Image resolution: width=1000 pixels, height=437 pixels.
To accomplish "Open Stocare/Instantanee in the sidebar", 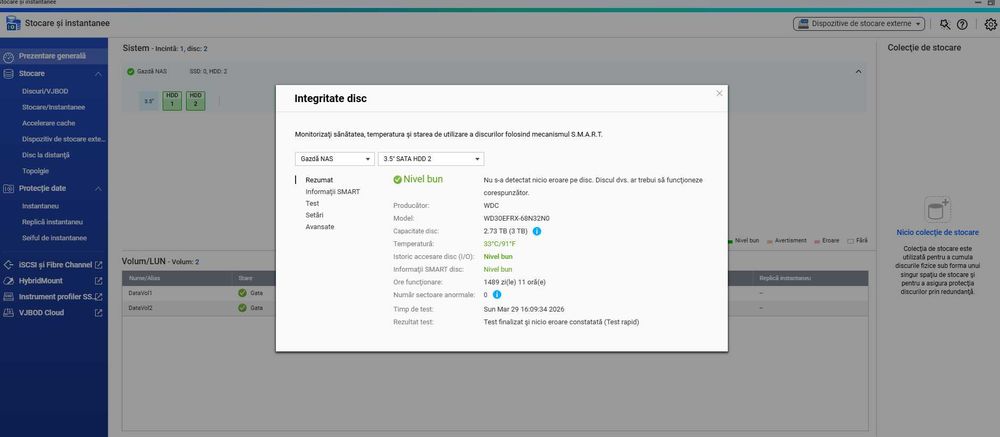I will click(x=54, y=107).
